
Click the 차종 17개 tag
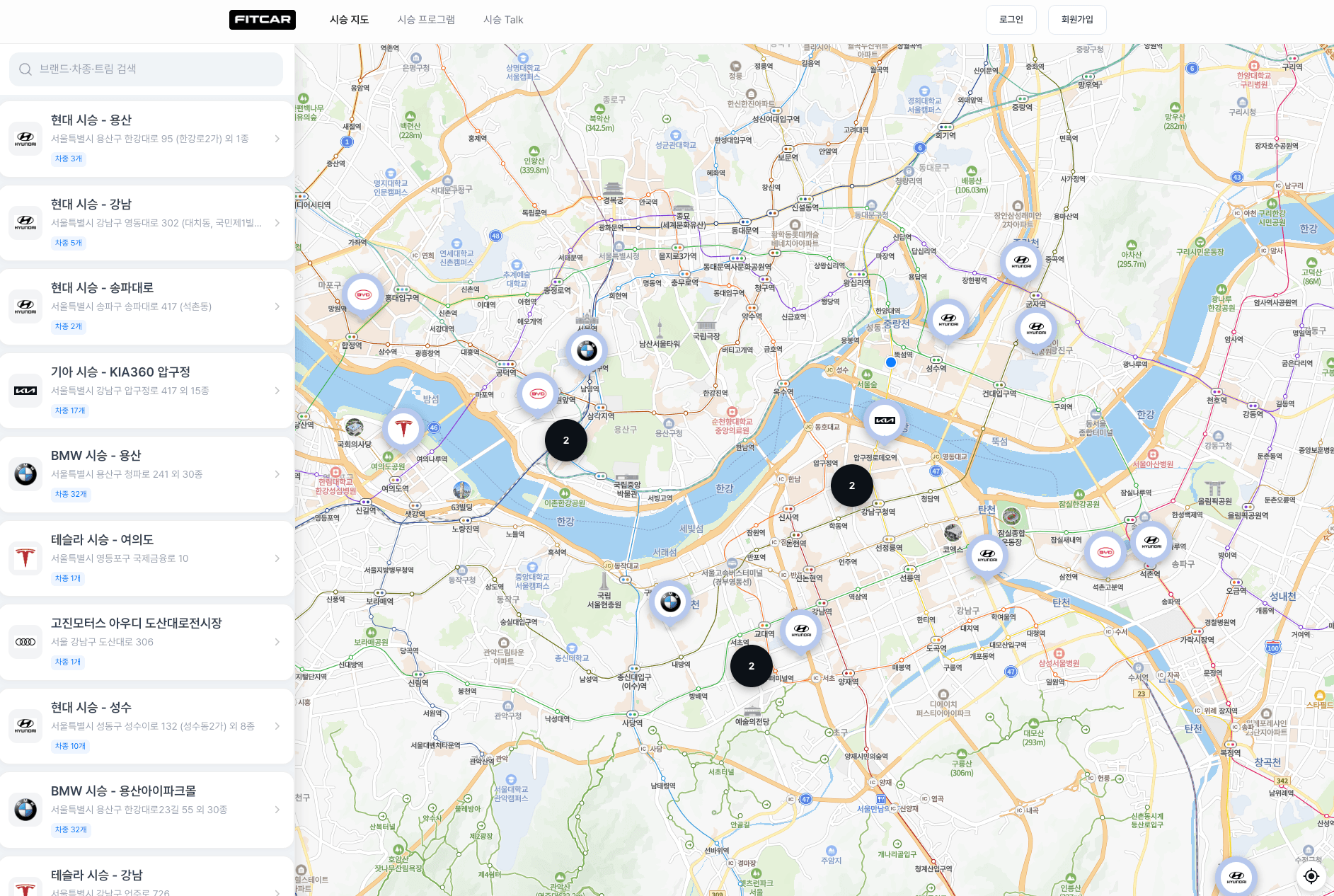click(70, 410)
